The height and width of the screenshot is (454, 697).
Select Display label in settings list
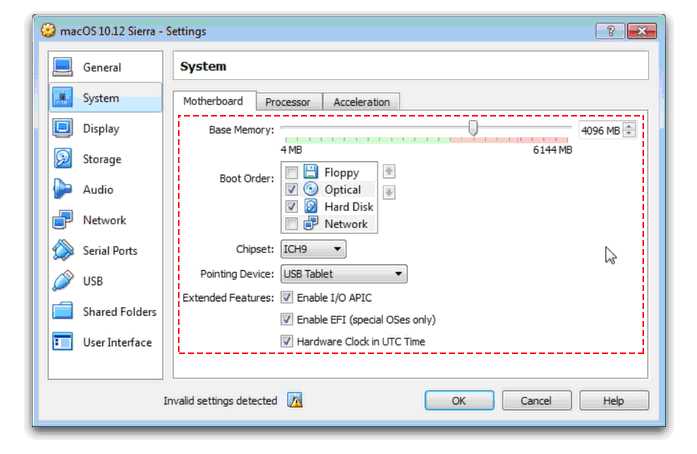point(101,129)
